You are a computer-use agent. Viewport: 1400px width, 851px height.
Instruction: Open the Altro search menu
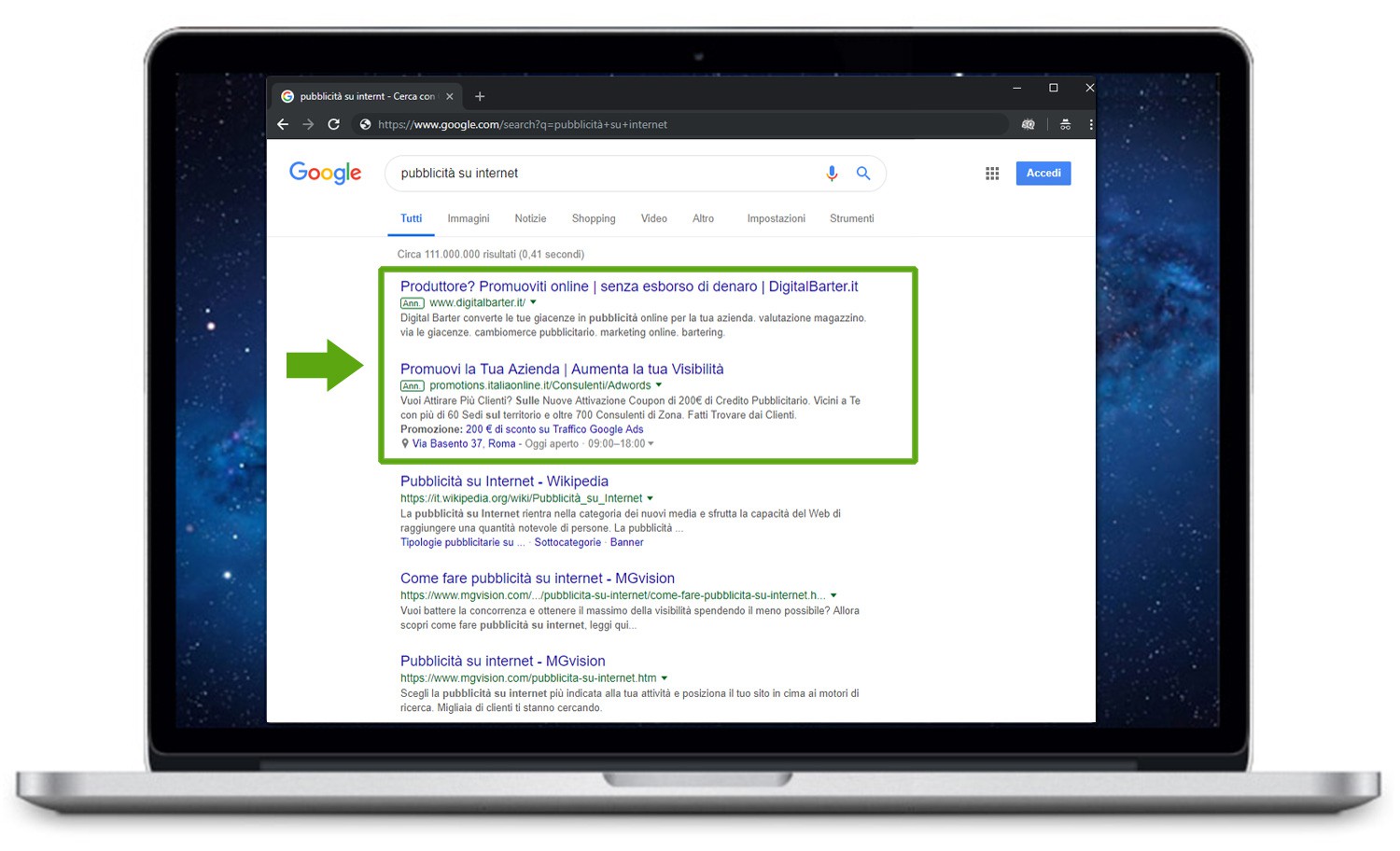(x=703, y=218)
